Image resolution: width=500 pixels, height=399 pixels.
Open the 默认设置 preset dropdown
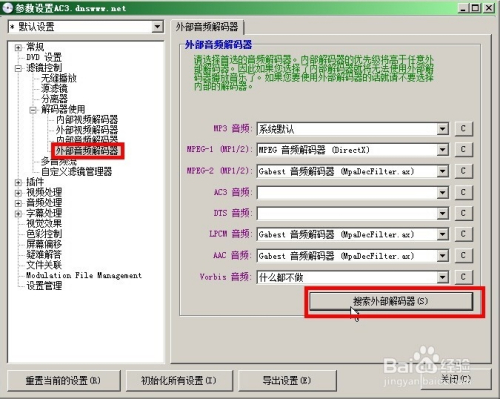coord(157,27)
